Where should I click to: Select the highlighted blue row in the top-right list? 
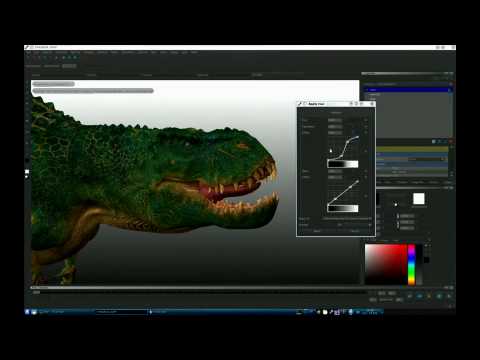click(407, 90)
